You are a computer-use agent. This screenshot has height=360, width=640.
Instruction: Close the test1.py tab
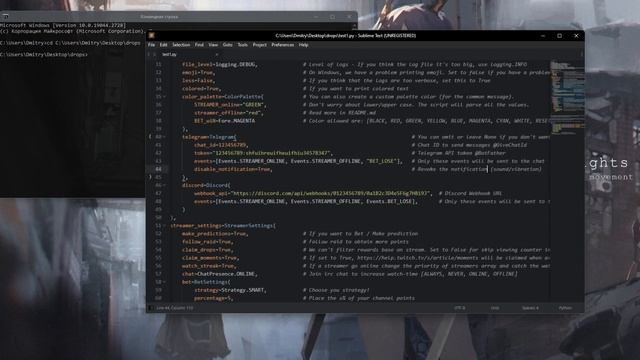click(216, 54)
